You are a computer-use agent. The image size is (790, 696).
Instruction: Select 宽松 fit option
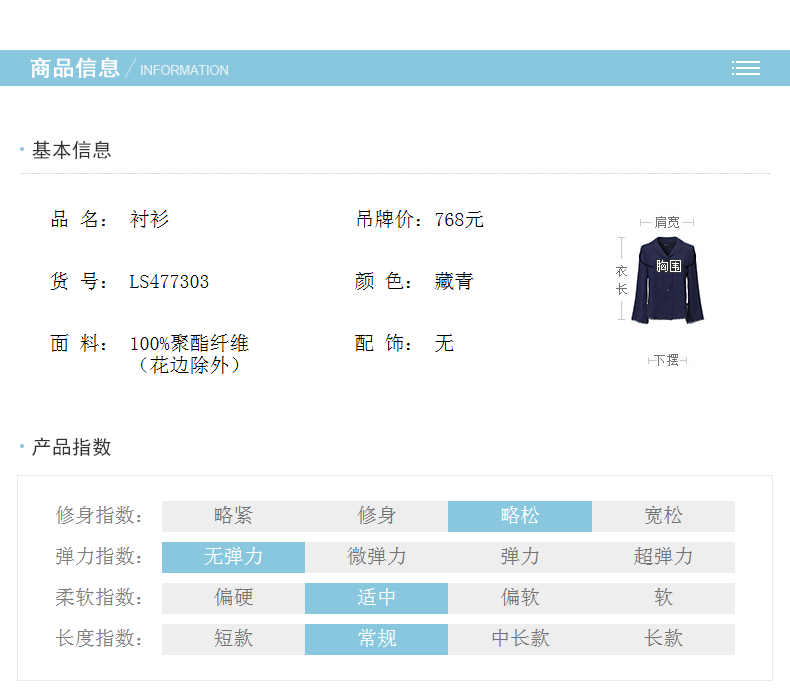pos(663,516)
